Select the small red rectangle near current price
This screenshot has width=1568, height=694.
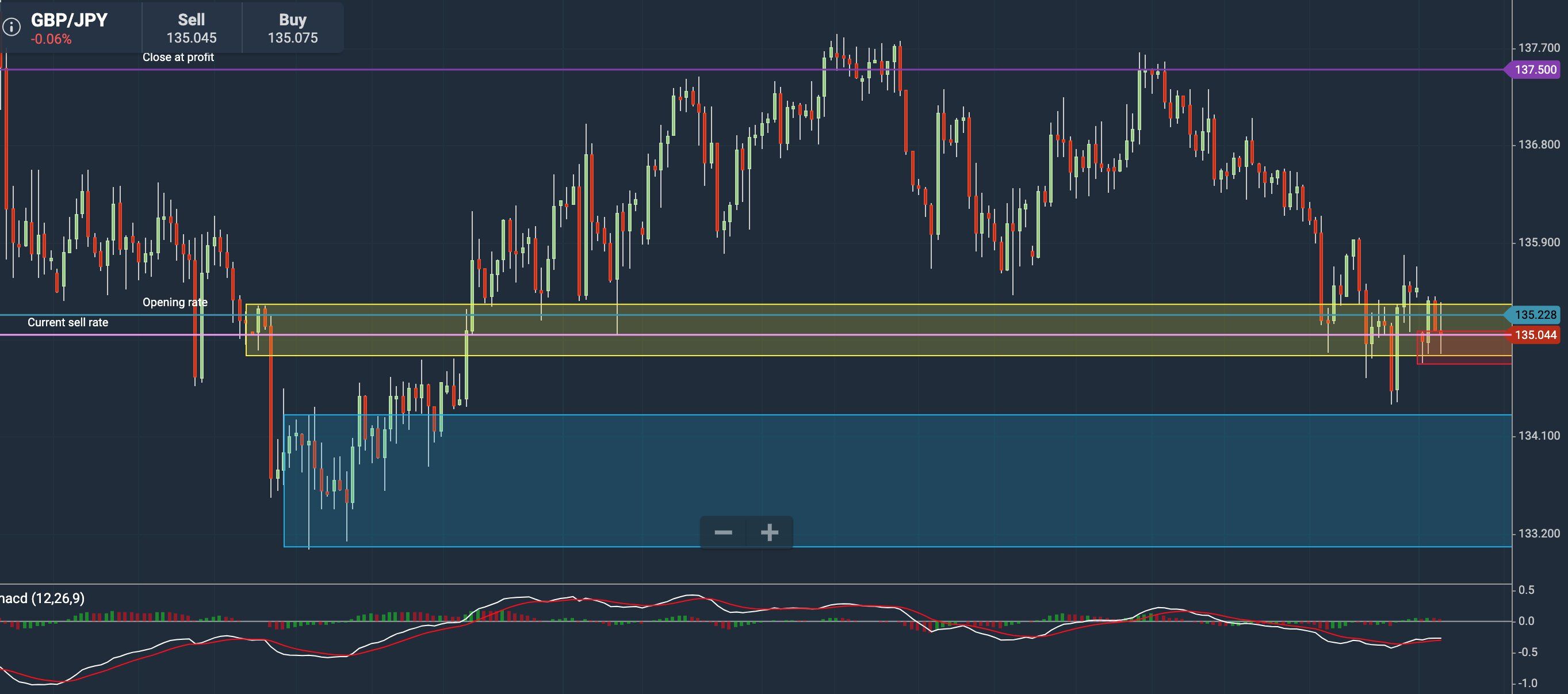pos(1464,348)
